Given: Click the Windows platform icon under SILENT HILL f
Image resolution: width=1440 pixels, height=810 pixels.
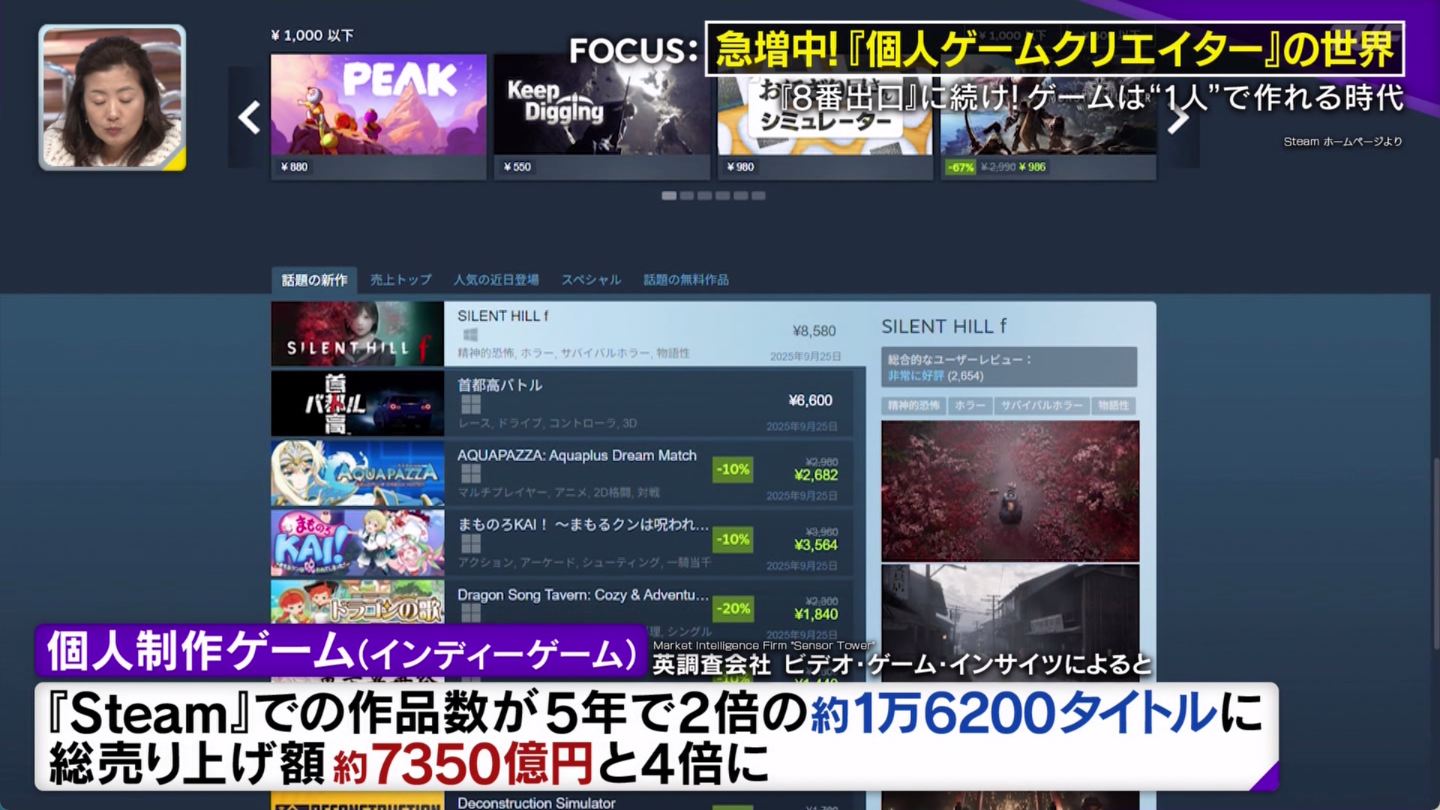Looking at the screenshot, I should tap(469, 336).
